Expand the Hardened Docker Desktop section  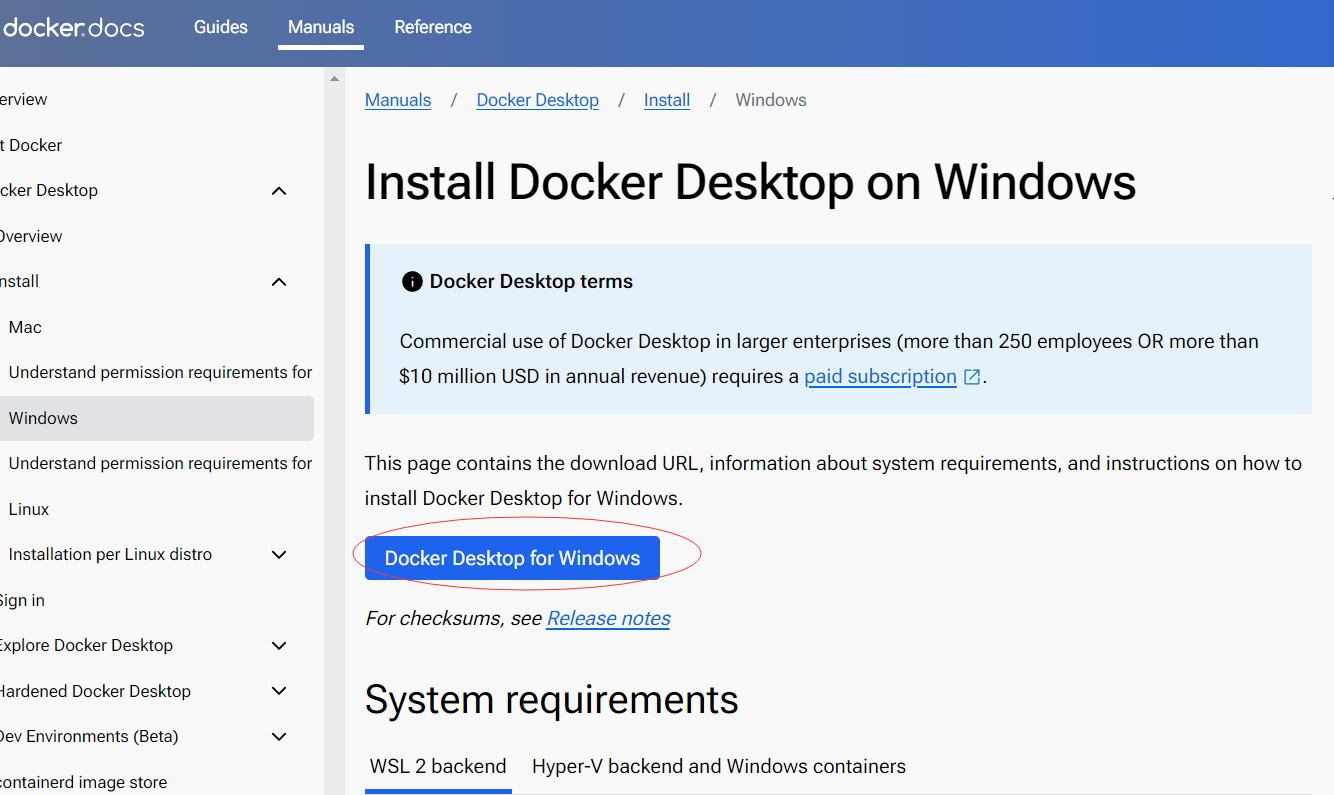[279, 691]
